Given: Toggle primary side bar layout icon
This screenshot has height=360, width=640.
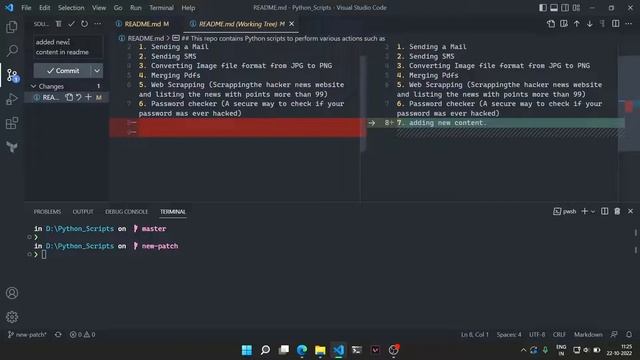Looking at the screenshot, I should pyautogui.click(x=543, y=8).
